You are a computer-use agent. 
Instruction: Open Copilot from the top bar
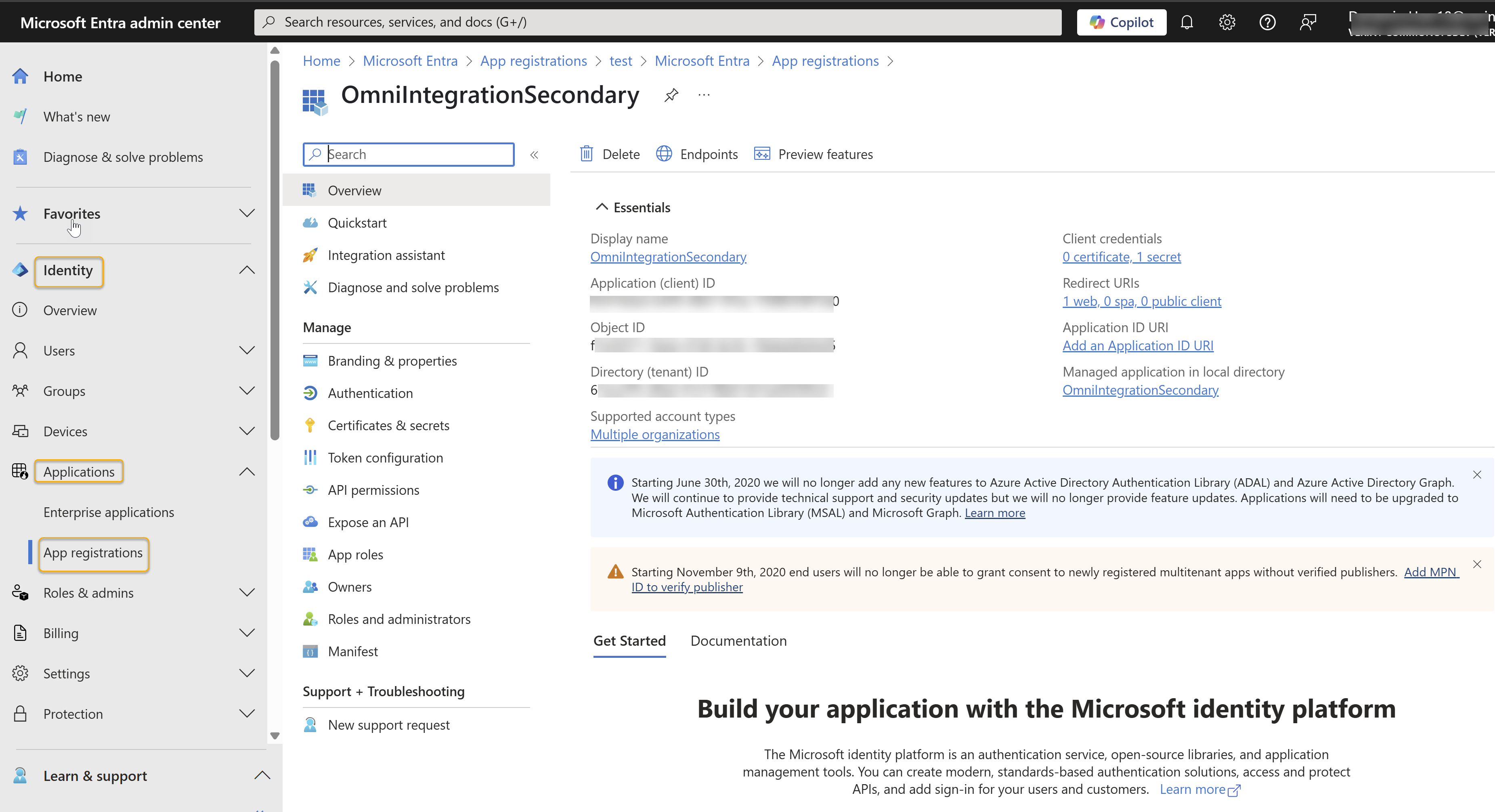1121,22
